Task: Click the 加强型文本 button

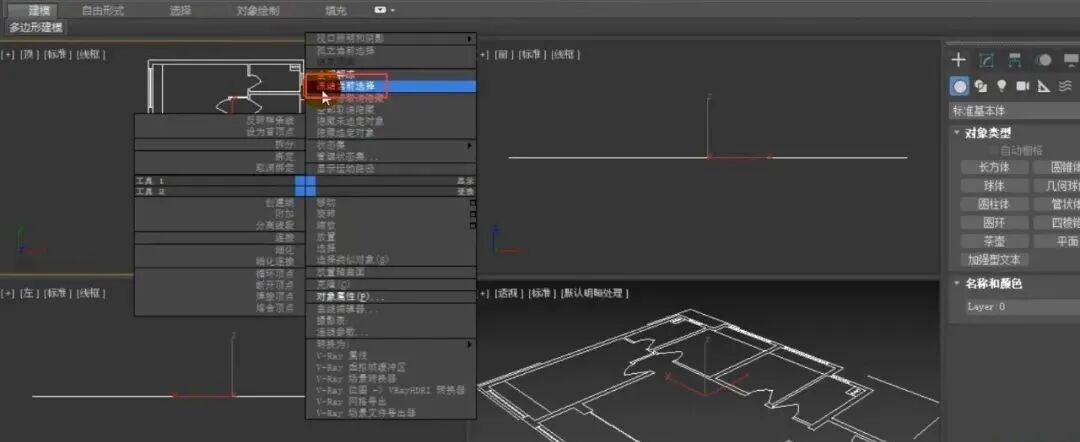Action: tap(994, 260)
